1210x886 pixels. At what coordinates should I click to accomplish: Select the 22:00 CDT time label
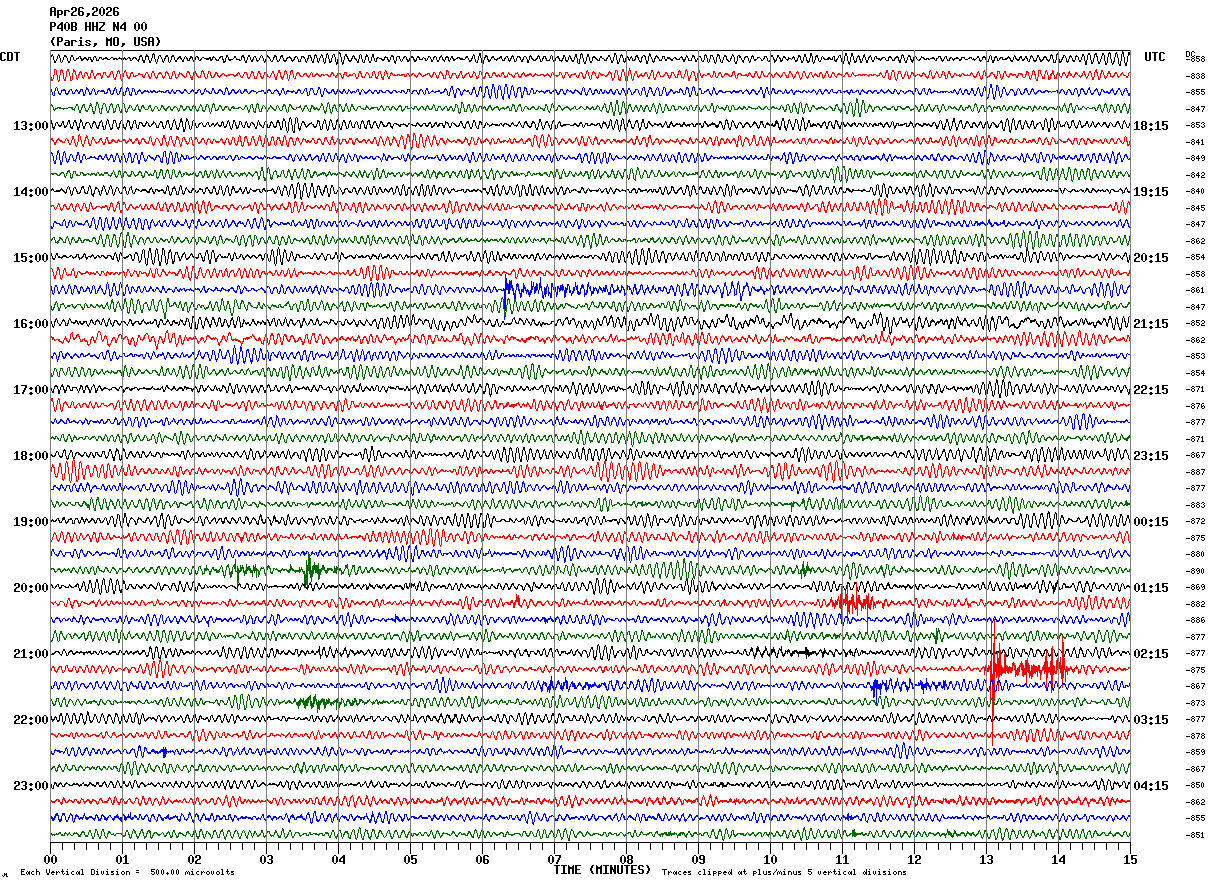[x=31, y=720]
